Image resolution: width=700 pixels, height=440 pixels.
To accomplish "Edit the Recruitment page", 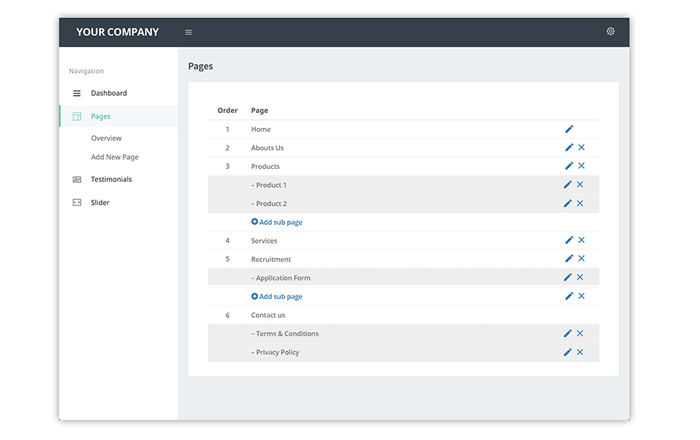I will [569, 258].
